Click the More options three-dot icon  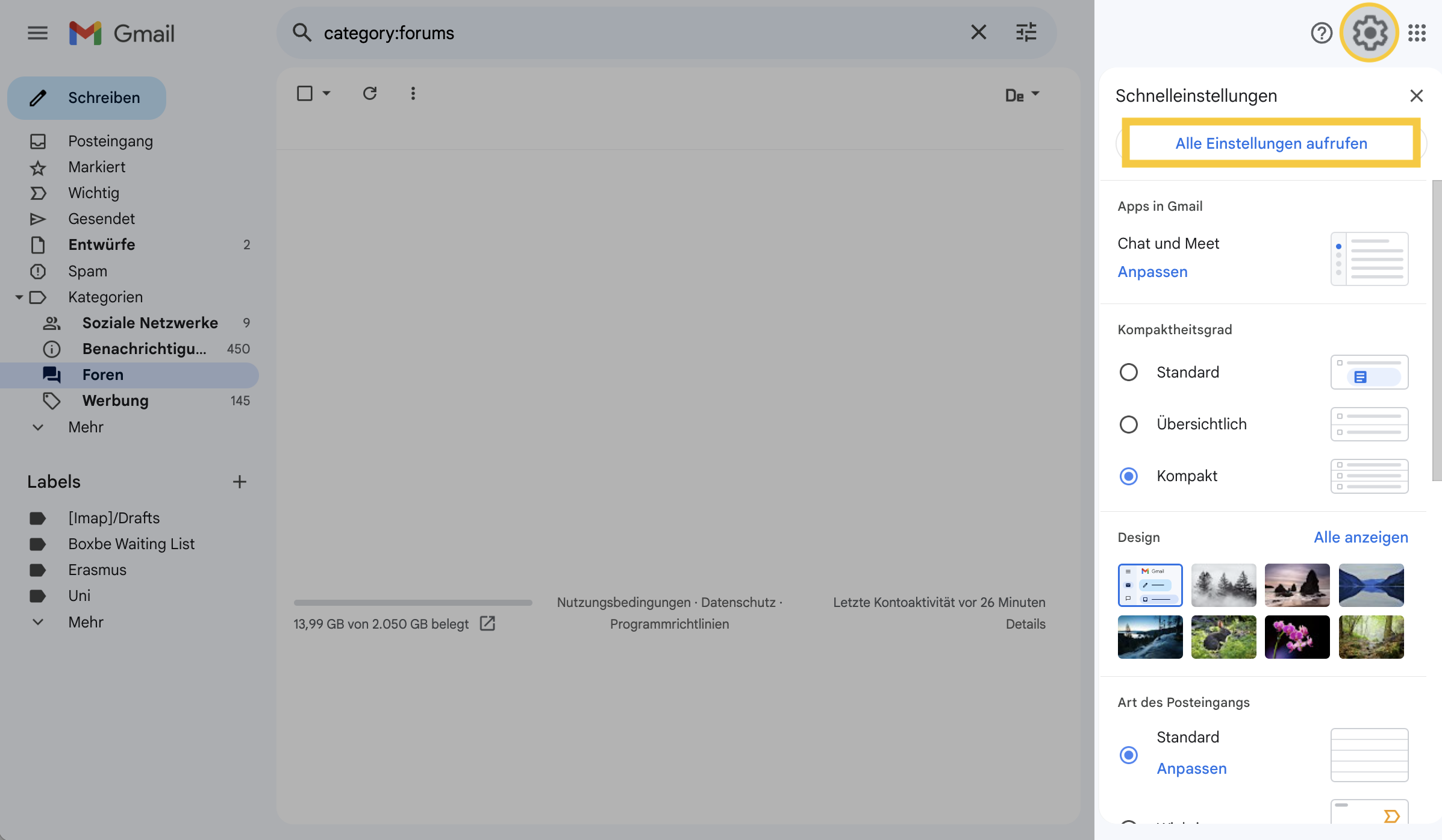coord(413,93)
